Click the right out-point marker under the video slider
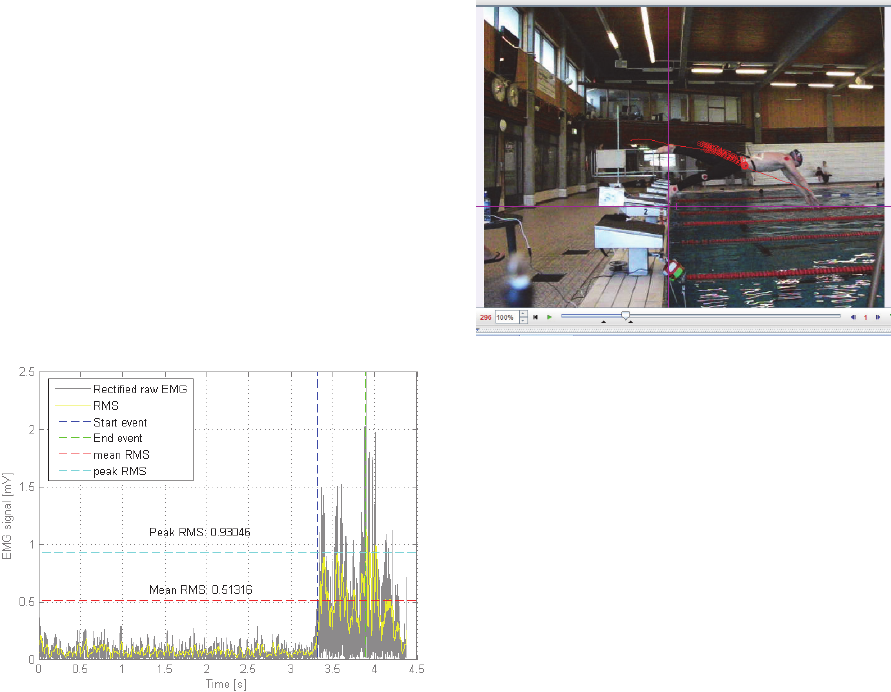891x692 pixels. point(629,323)
